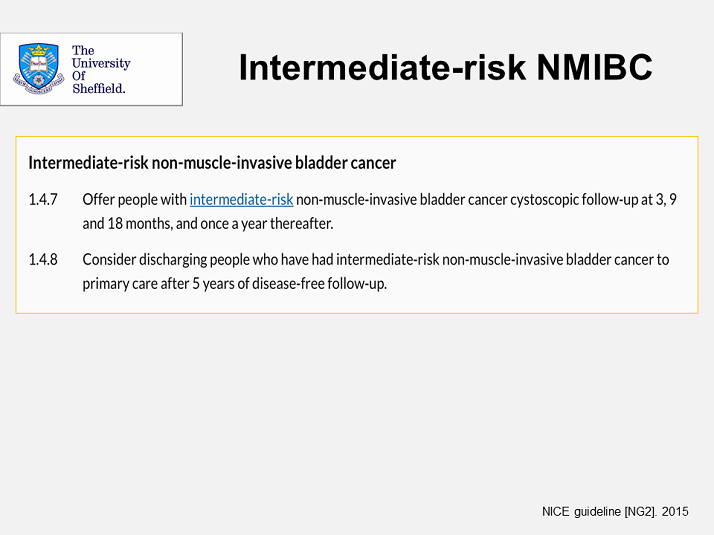
Task: Click the word 'Sheffield.' in the logo
Action: pyautogui.click(x=99, y=88)
